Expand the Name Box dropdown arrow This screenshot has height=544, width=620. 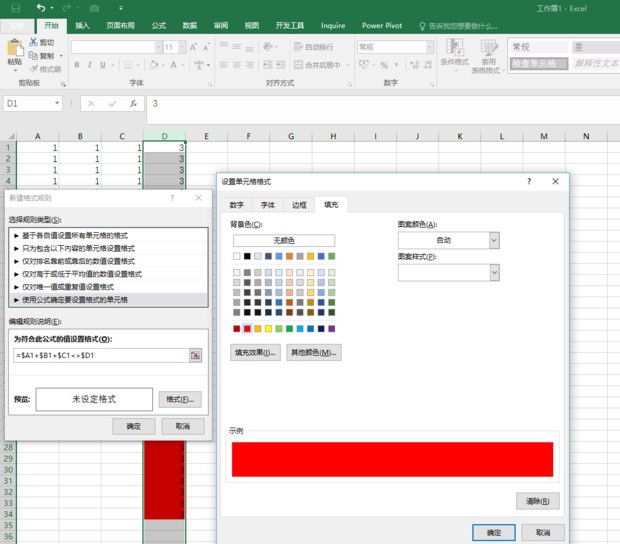coord(58,103)
